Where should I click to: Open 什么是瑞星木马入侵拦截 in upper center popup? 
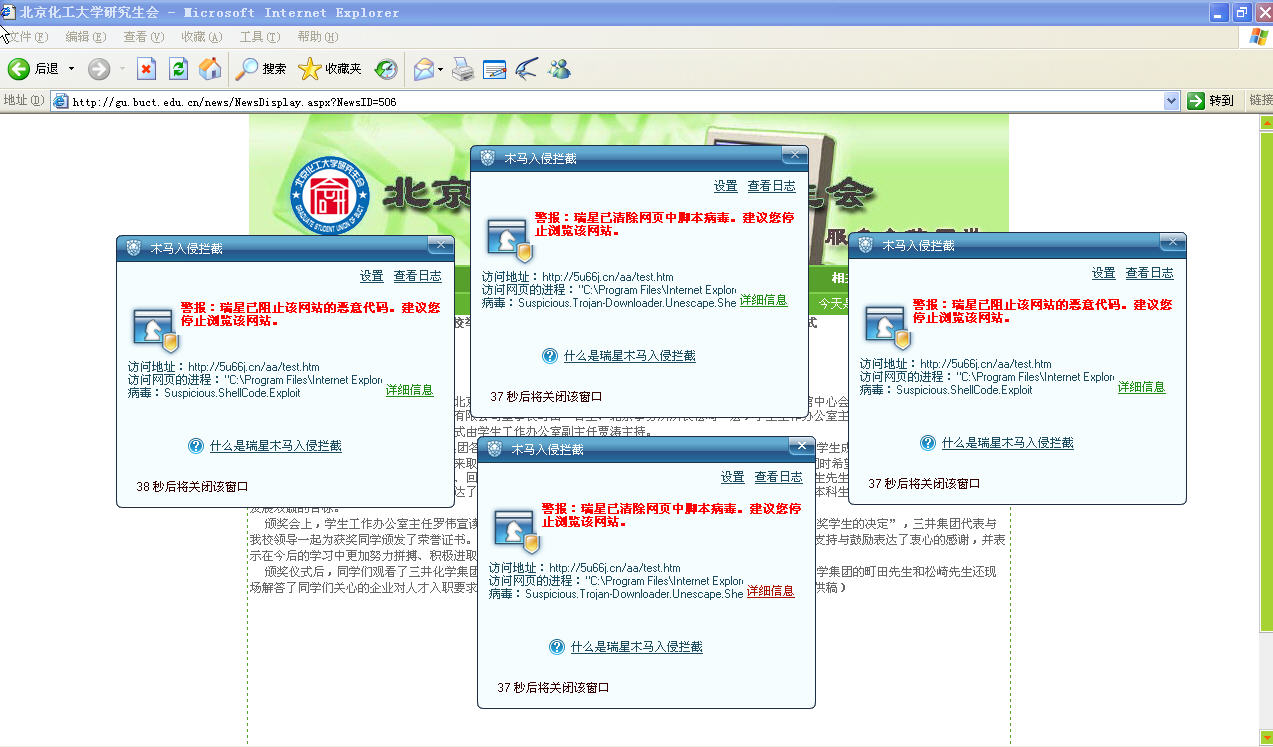pos(630,356)
